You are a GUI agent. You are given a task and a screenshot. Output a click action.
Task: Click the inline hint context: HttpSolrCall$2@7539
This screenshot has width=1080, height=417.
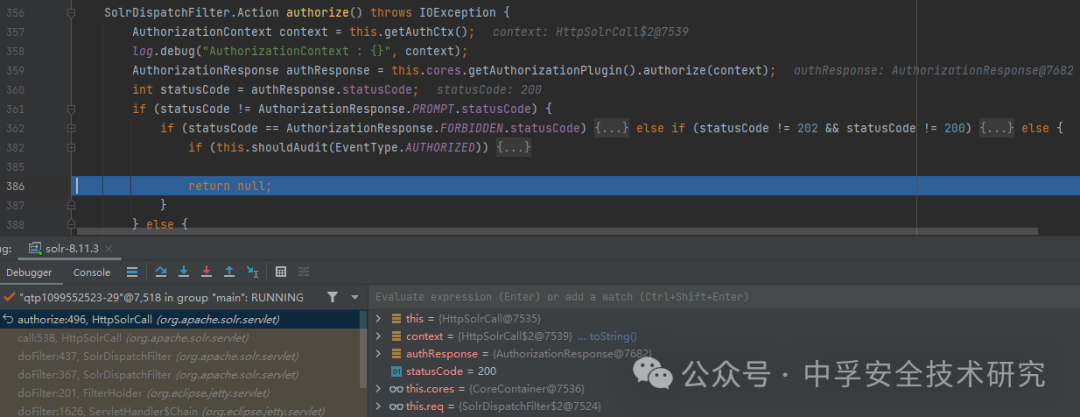tap(590, 32)
